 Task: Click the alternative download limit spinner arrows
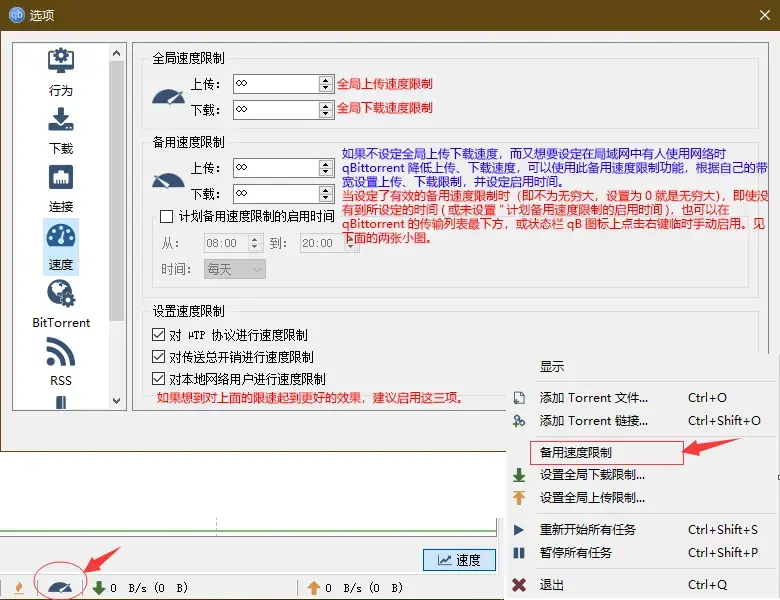(x=325, y=194)
